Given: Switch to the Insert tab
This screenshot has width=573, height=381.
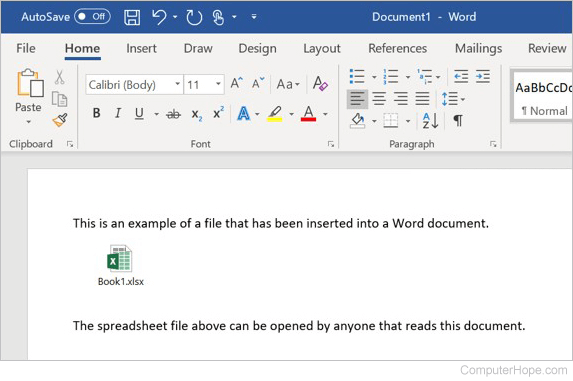Looking at the screenshot, I should point(141,48).
